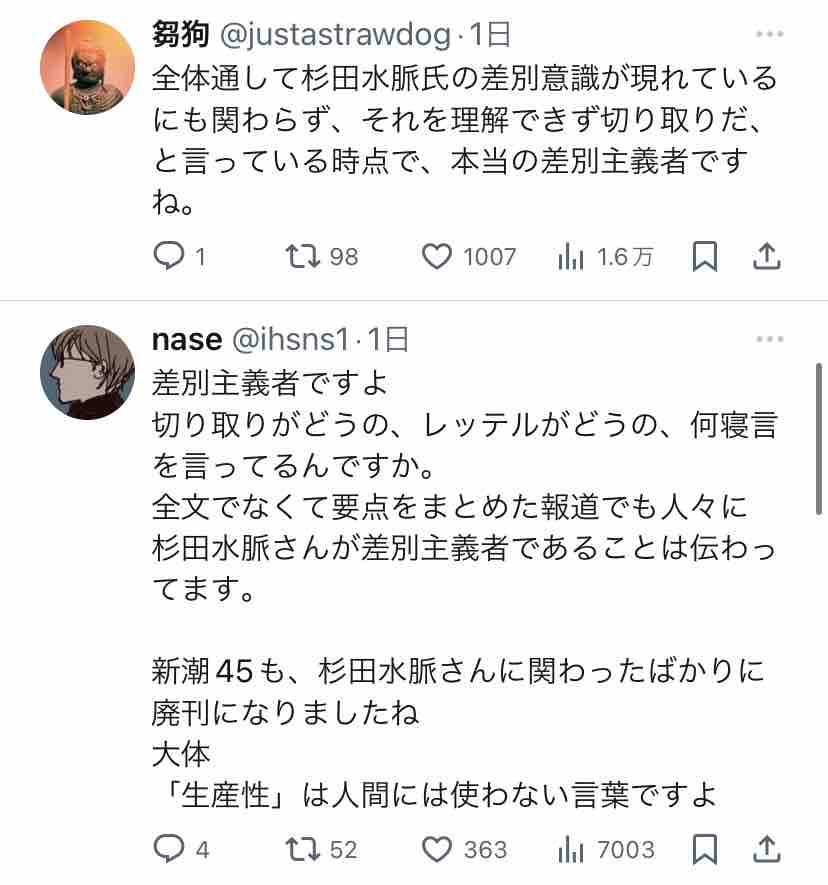Screen dimensions: 828x885
Task: Open the @justastrawdog handle link
Action: 335,35
